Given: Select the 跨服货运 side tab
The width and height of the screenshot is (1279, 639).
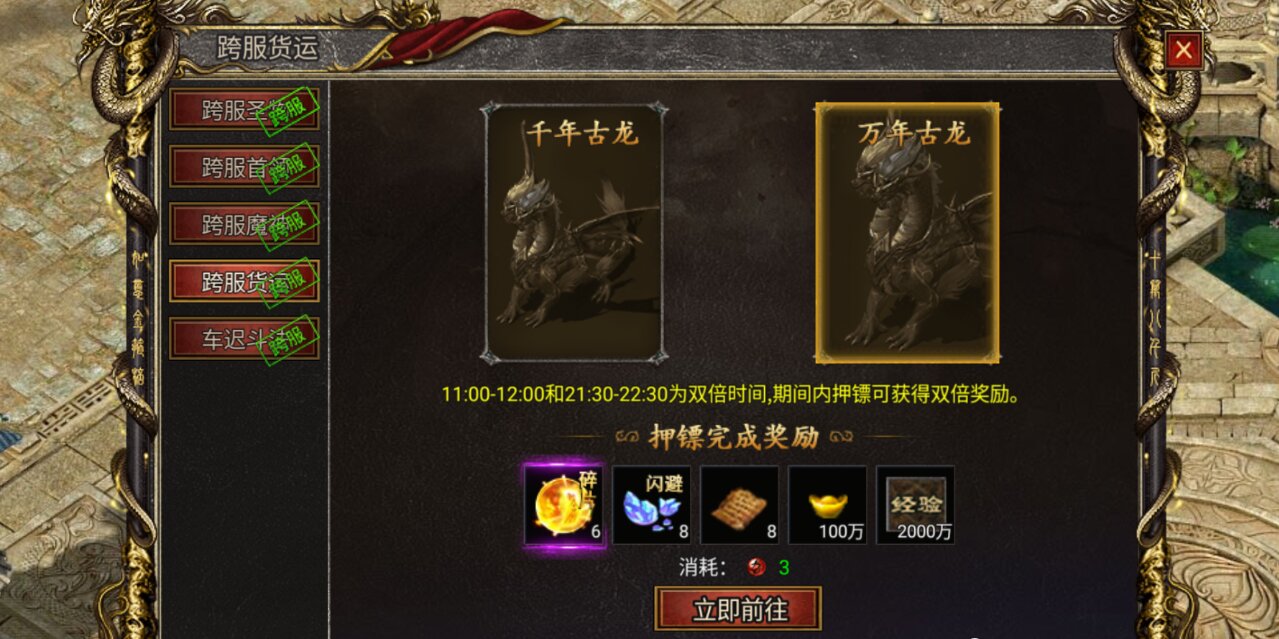Looking at the screenshot, I should (244, 281).
